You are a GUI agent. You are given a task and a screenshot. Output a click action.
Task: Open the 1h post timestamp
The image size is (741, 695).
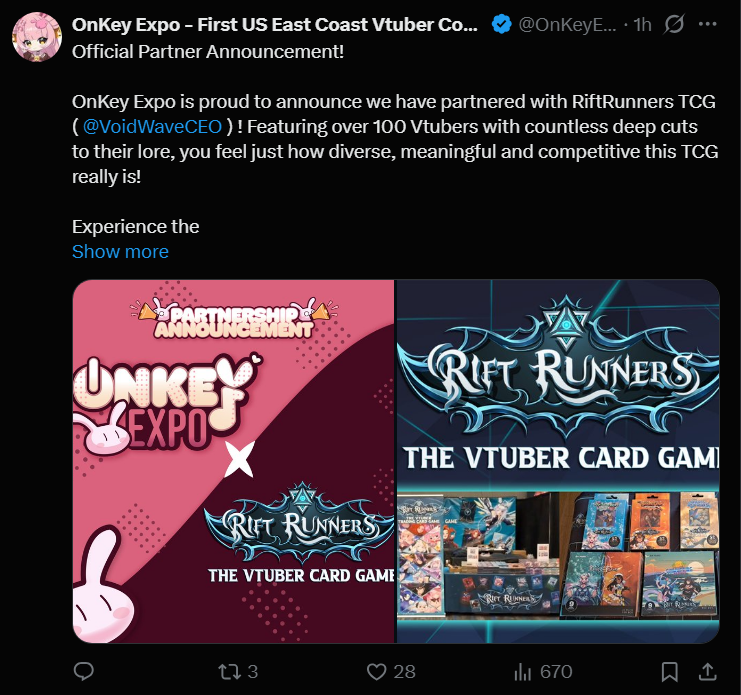pyautogui.click(x=642, y=25)
